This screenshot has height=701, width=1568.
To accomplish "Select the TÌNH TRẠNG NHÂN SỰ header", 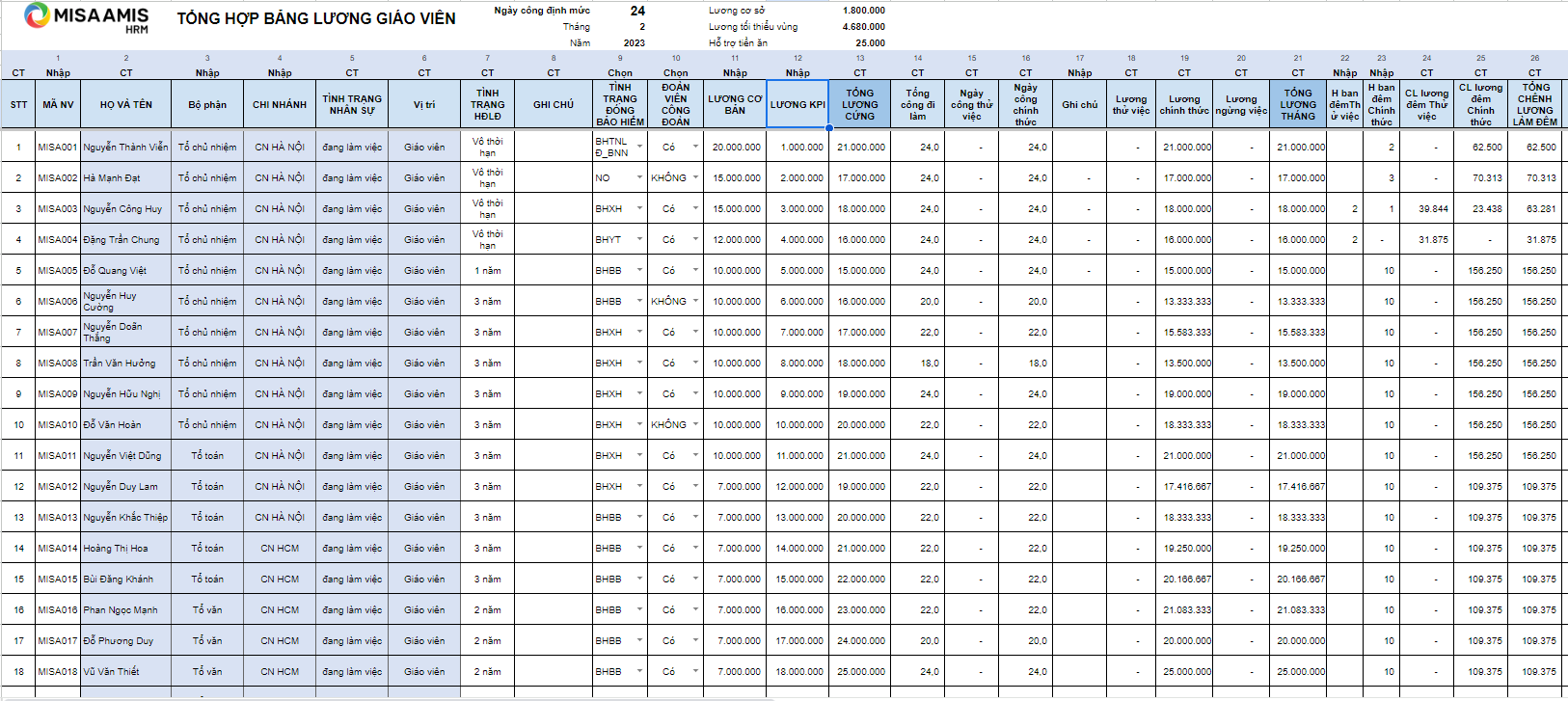I will coord(352,104).
